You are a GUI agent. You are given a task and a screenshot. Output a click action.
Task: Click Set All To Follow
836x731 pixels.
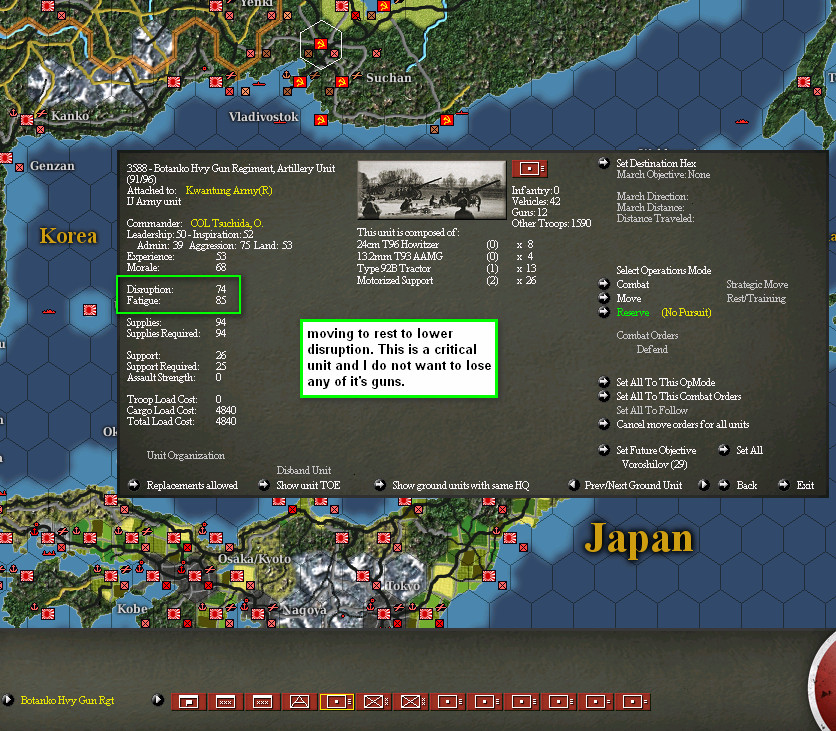(x=652, y=410)
